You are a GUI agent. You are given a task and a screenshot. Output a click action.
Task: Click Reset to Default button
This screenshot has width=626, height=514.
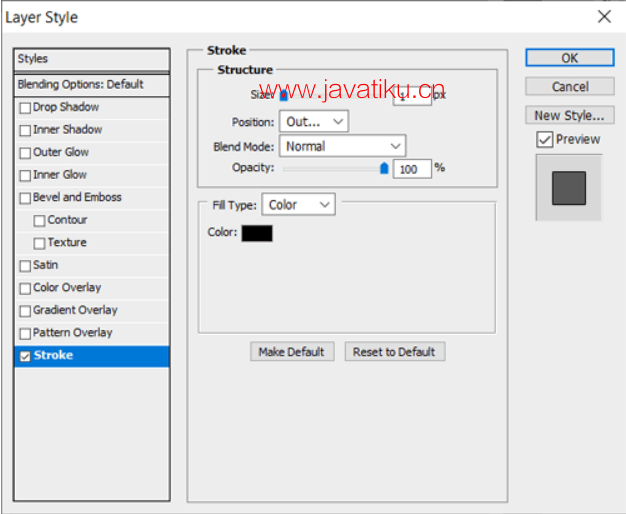pos(394,352)
